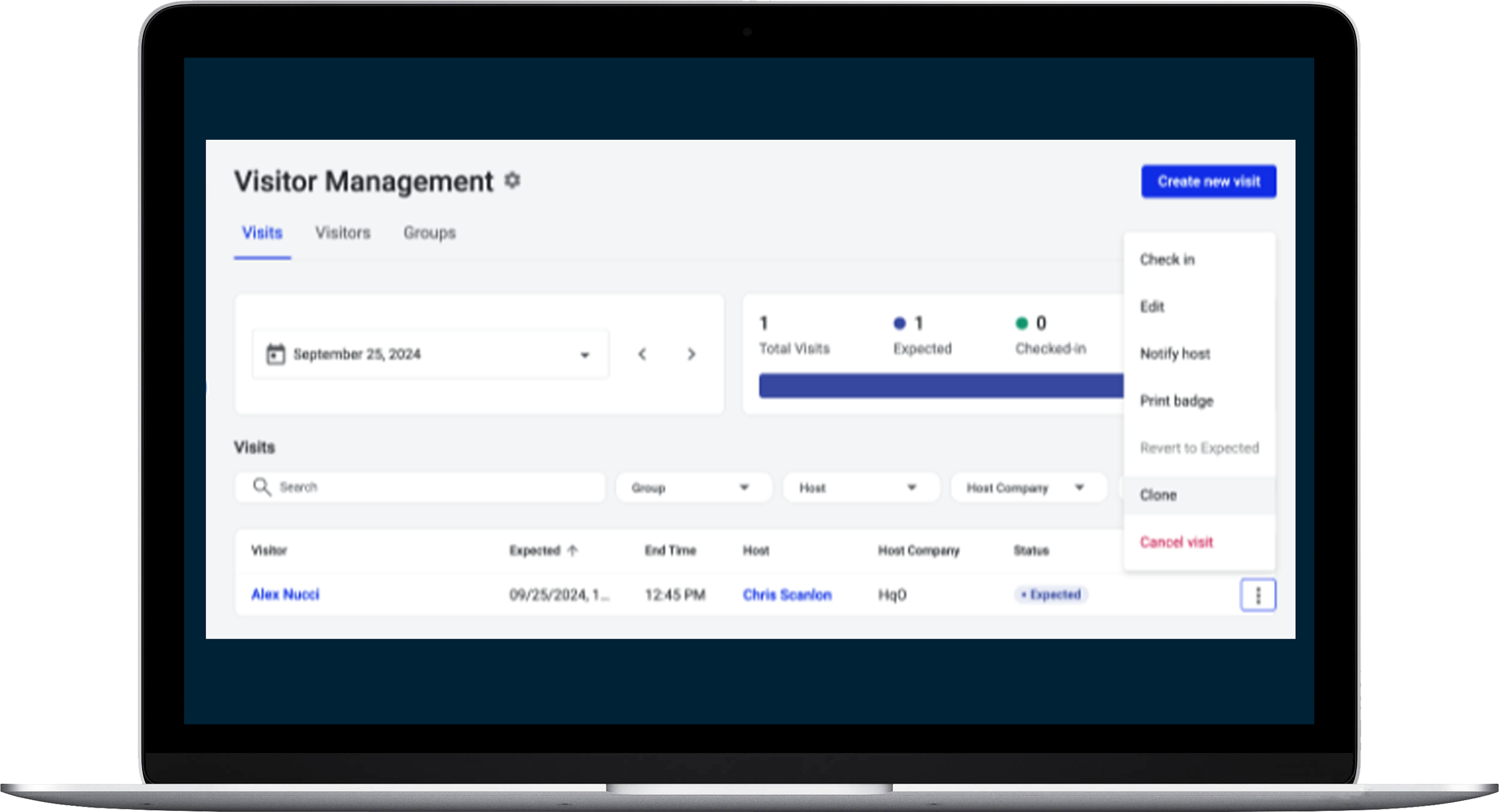Switch to the Groups tab
The width and height of the screenshot is (1499, 812).
[x=429, y=233]
